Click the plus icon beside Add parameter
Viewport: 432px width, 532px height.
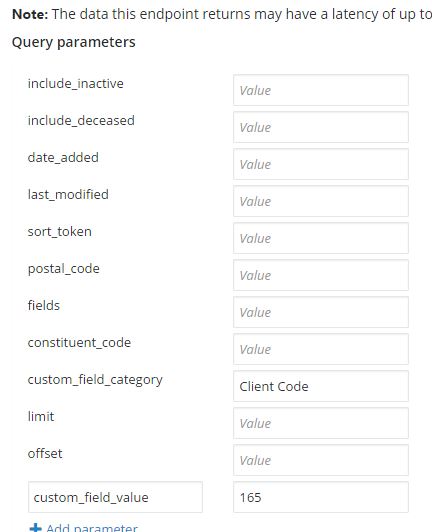(x=35, y=528)
